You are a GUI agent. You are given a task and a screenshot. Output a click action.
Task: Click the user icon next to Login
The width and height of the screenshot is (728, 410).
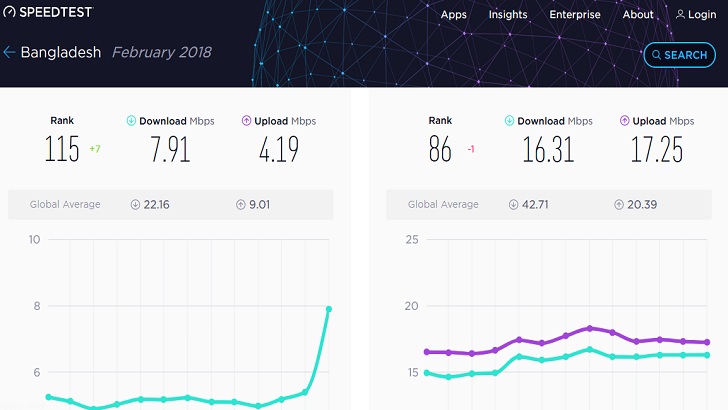pos(680,14)
